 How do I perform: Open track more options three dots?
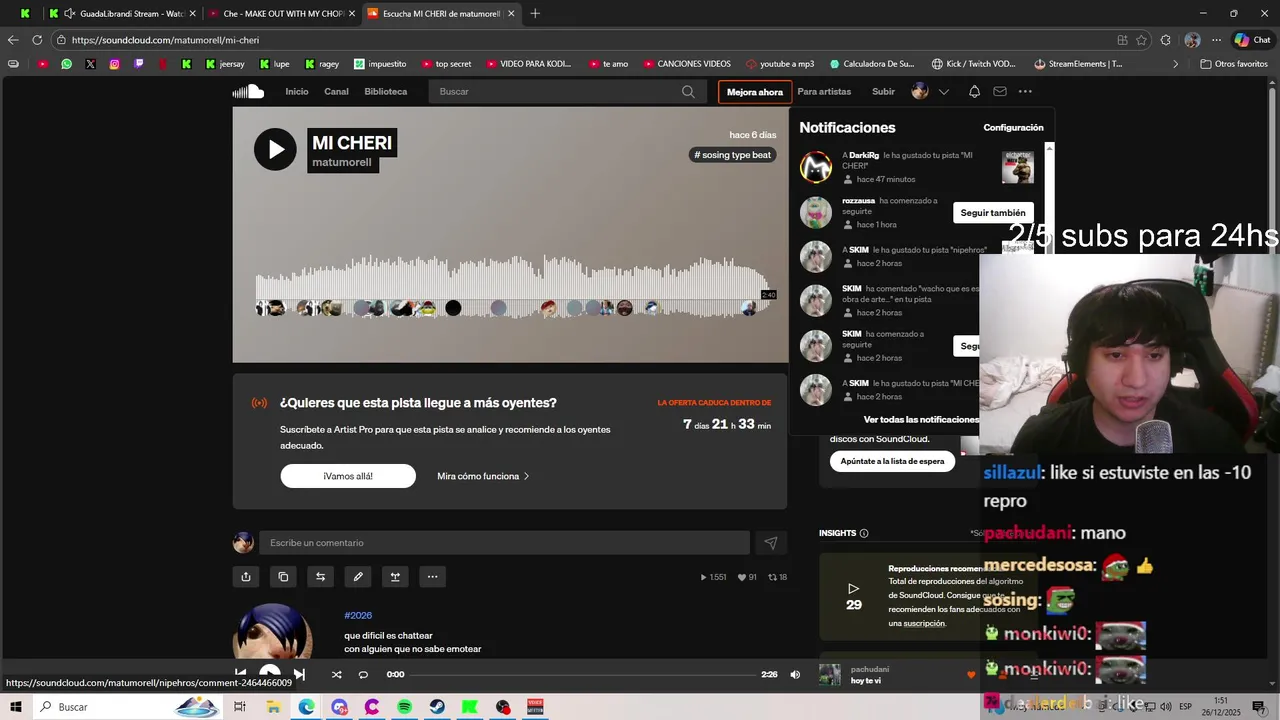click(x=432, y=577)
